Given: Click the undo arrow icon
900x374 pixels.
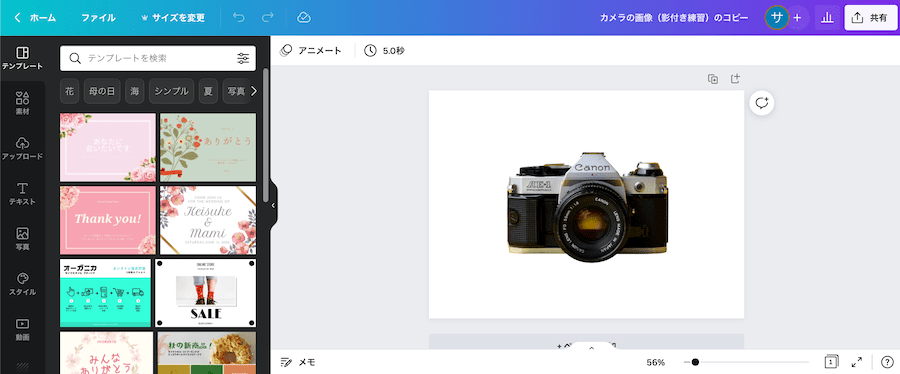Looking at the screenshot, I should tap(238, 18).
